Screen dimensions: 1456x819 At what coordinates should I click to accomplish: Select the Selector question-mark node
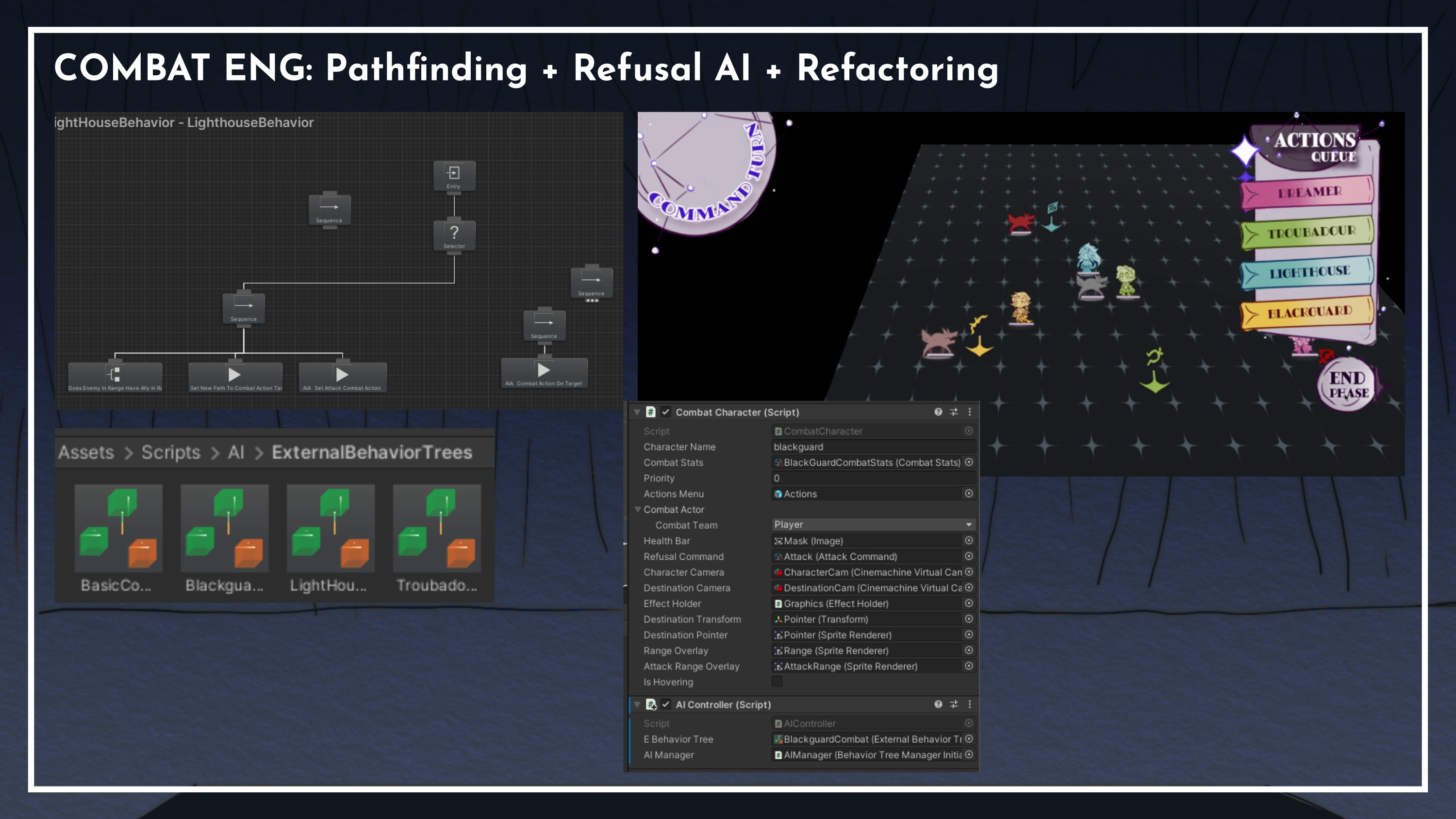point(454,235)
